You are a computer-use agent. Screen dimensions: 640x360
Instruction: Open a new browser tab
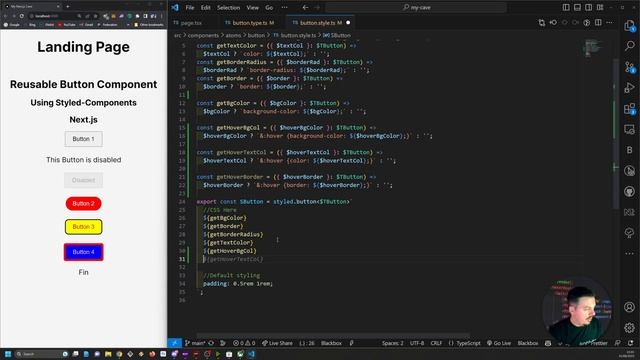pos(67,6)
